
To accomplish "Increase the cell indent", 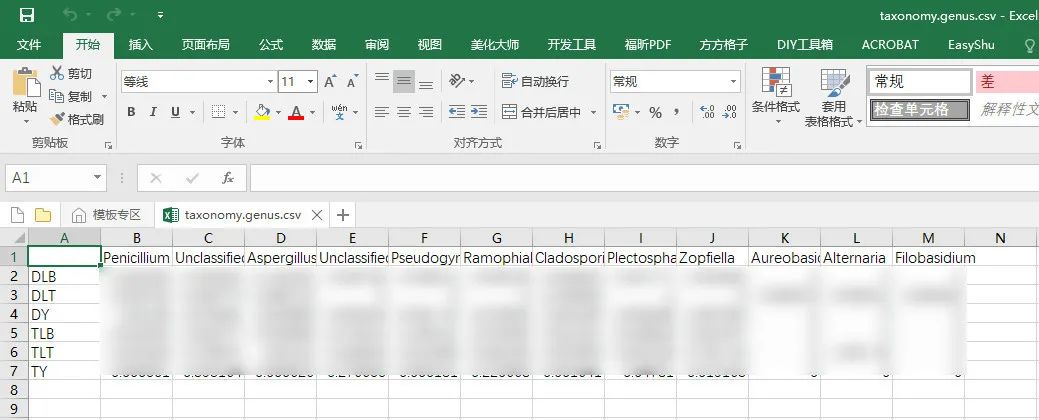I will click(479, 112).
